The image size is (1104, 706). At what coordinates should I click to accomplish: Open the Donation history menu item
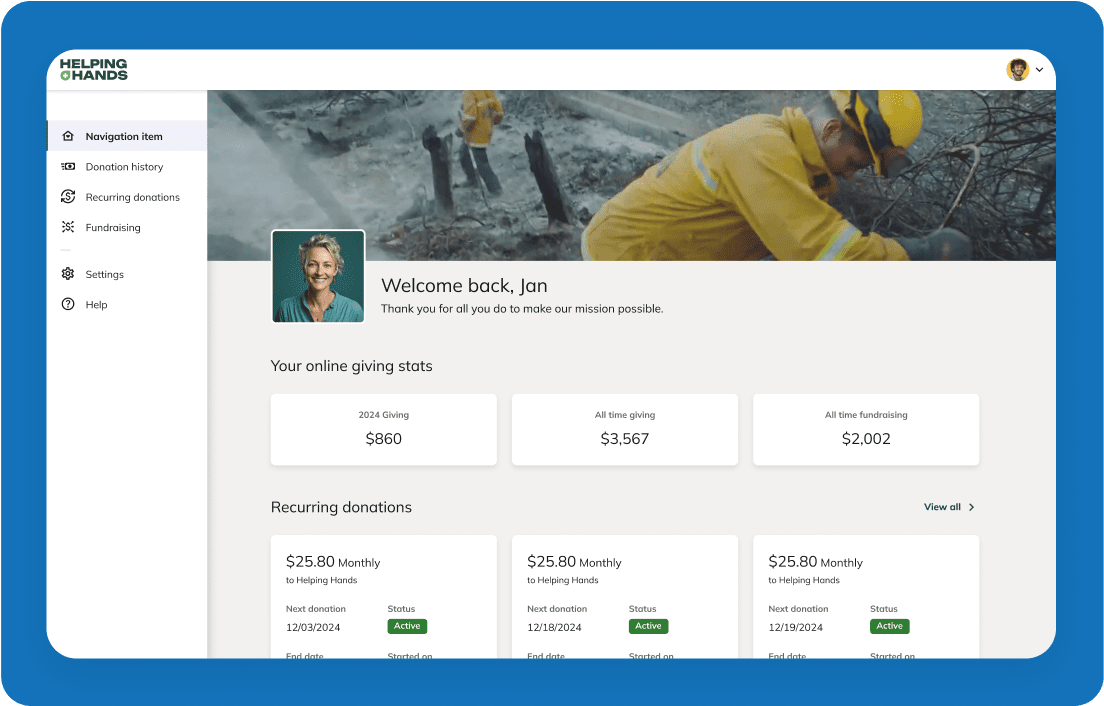[124, 167]
